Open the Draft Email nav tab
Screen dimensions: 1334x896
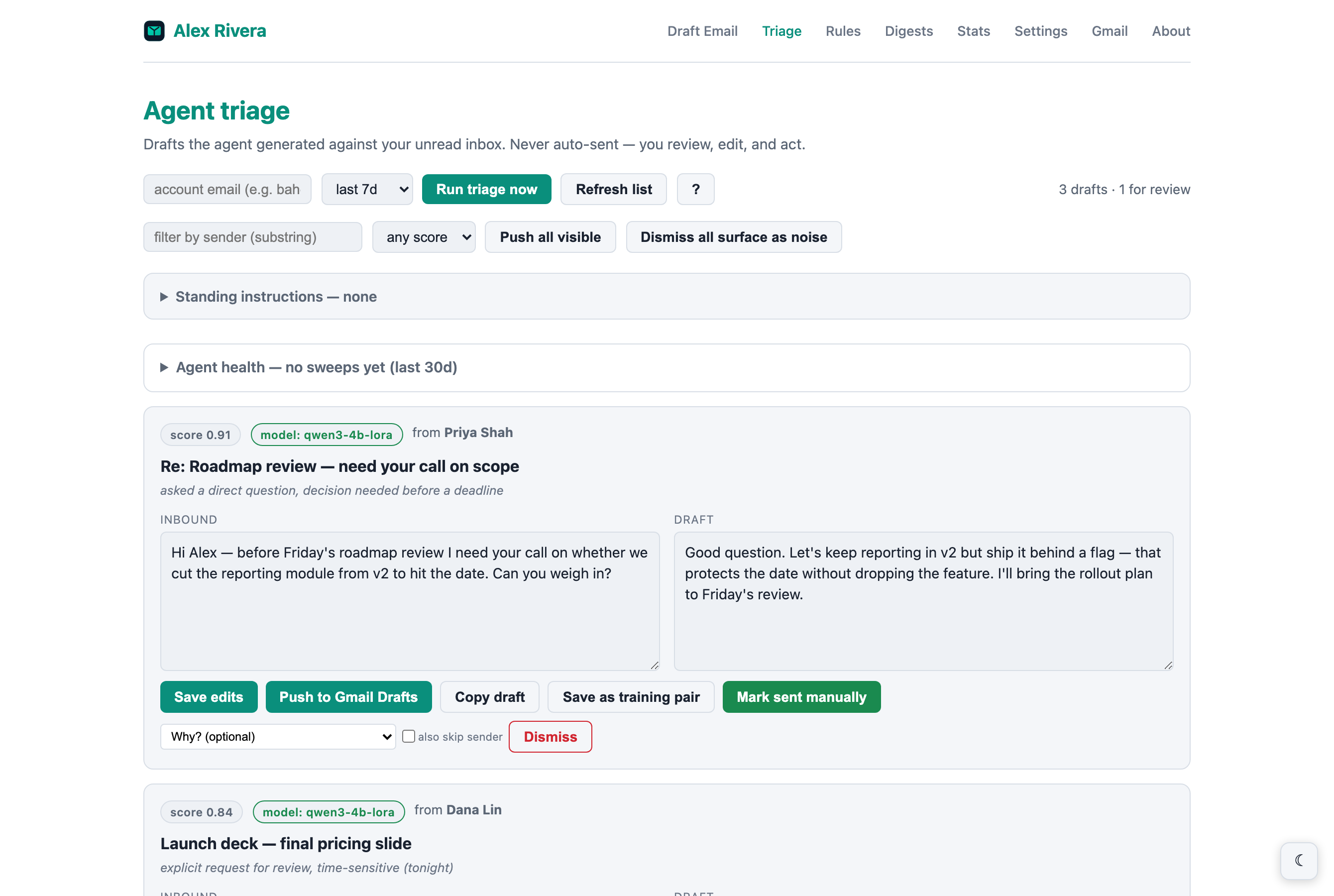pos(702,31)
